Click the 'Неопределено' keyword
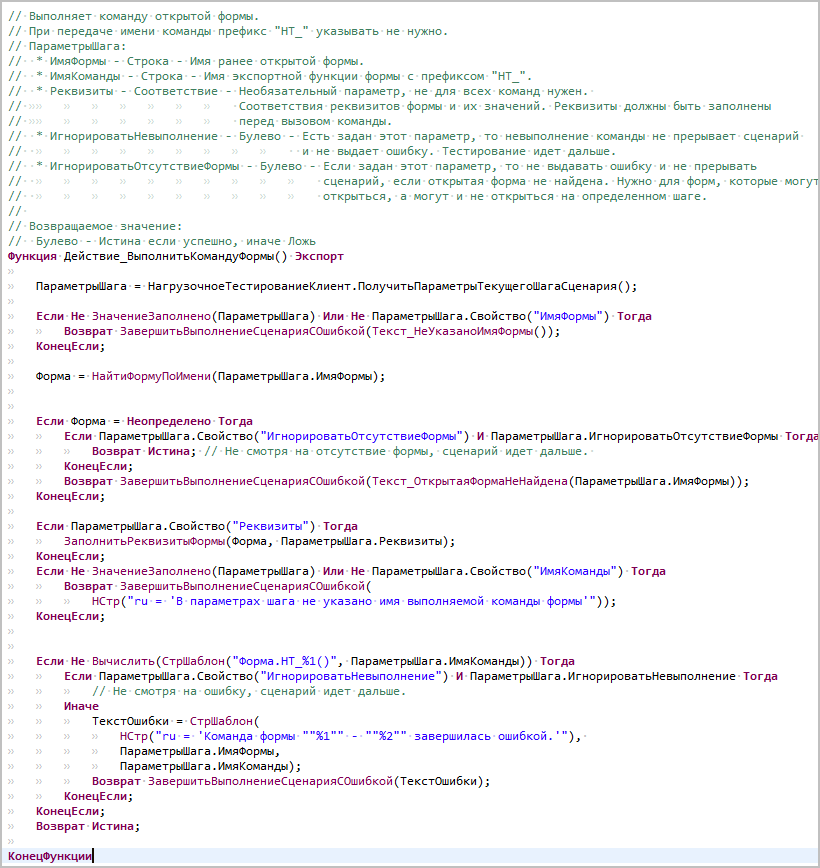This screenshot has width=820, height=868. [x=168, y=421]
